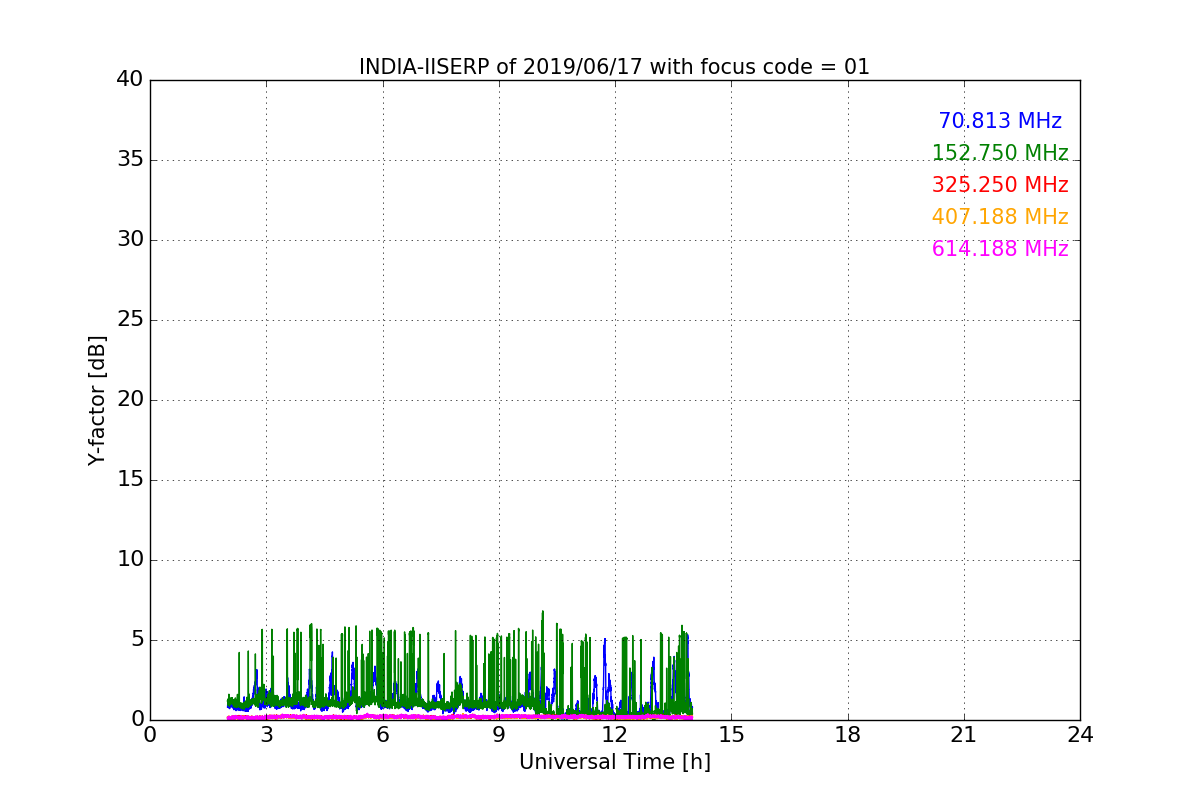Click the x-axis tick label 18
Image resolution: width=1200 pixels, height=800 pixels.
pos(848,735)
